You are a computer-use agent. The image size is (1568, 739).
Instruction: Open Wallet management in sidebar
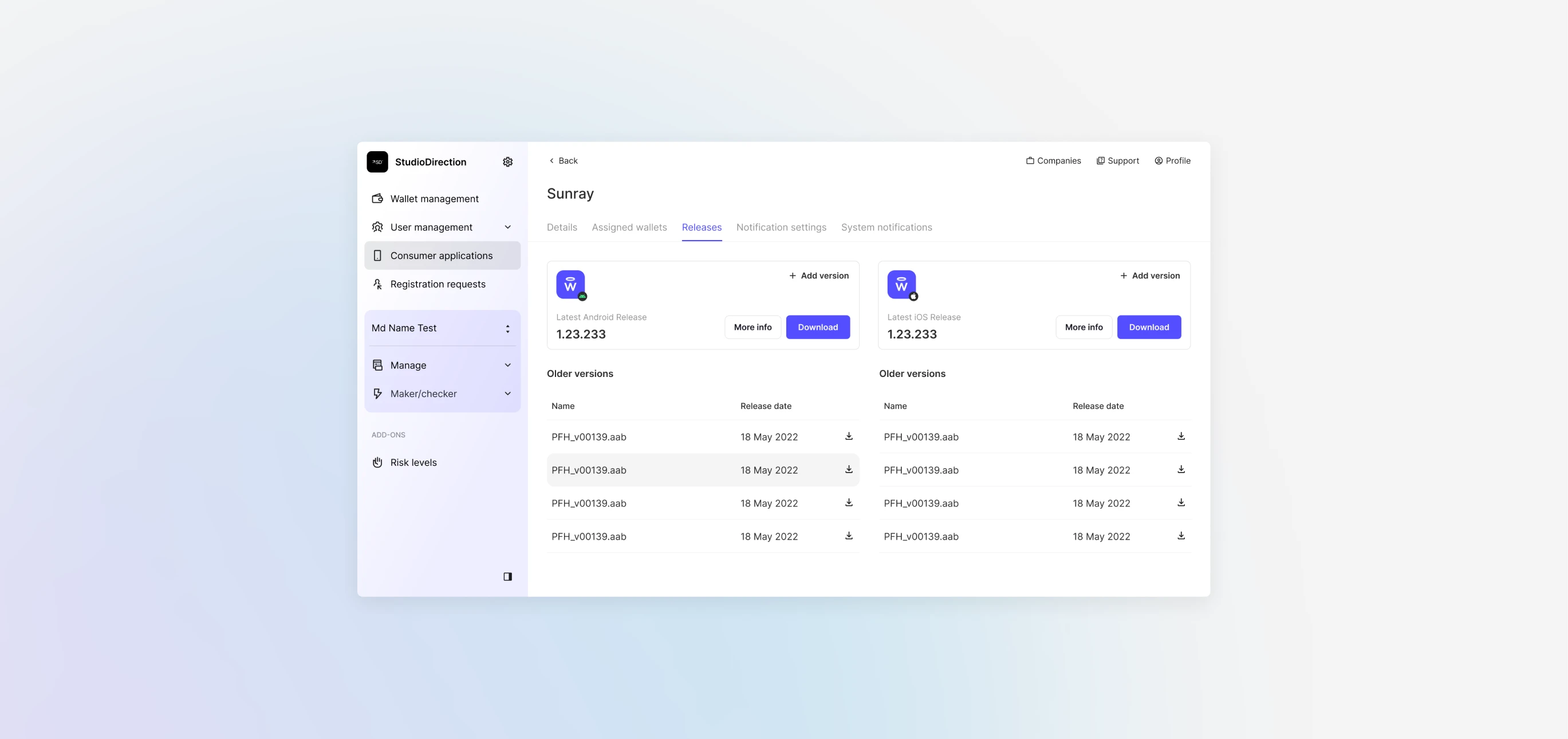tap(434, 199)
